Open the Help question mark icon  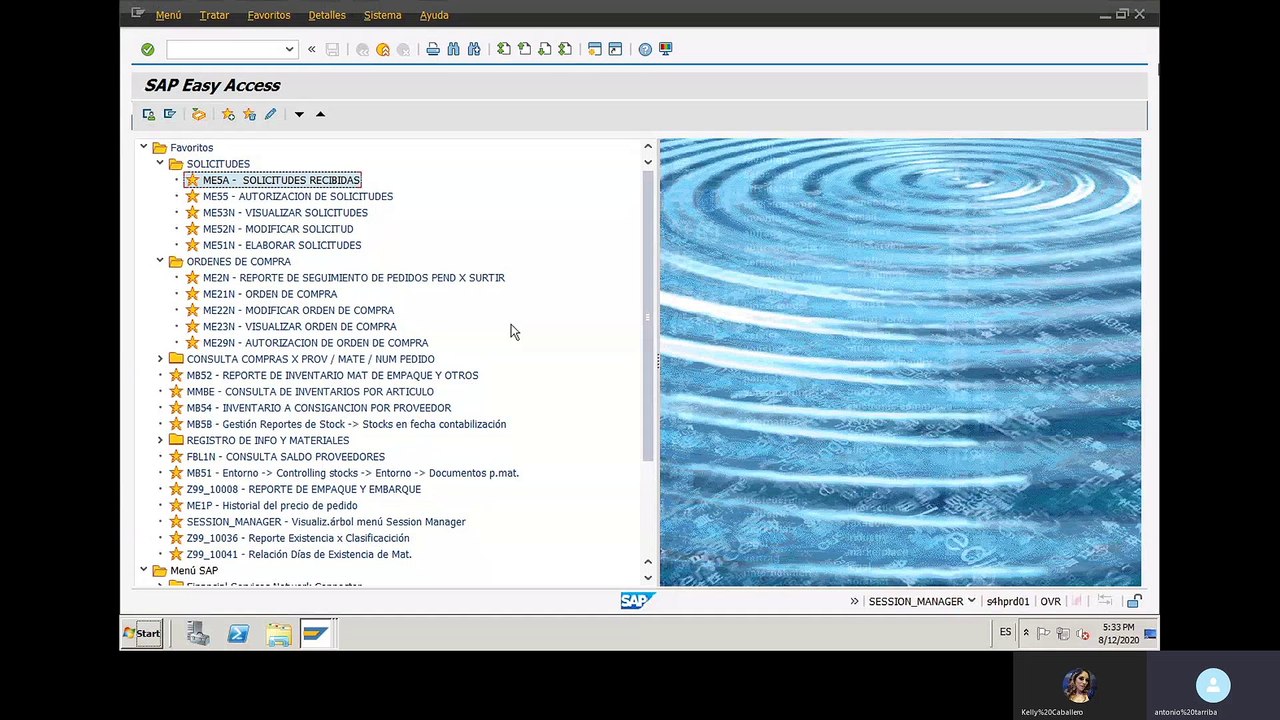coord(645,49)
